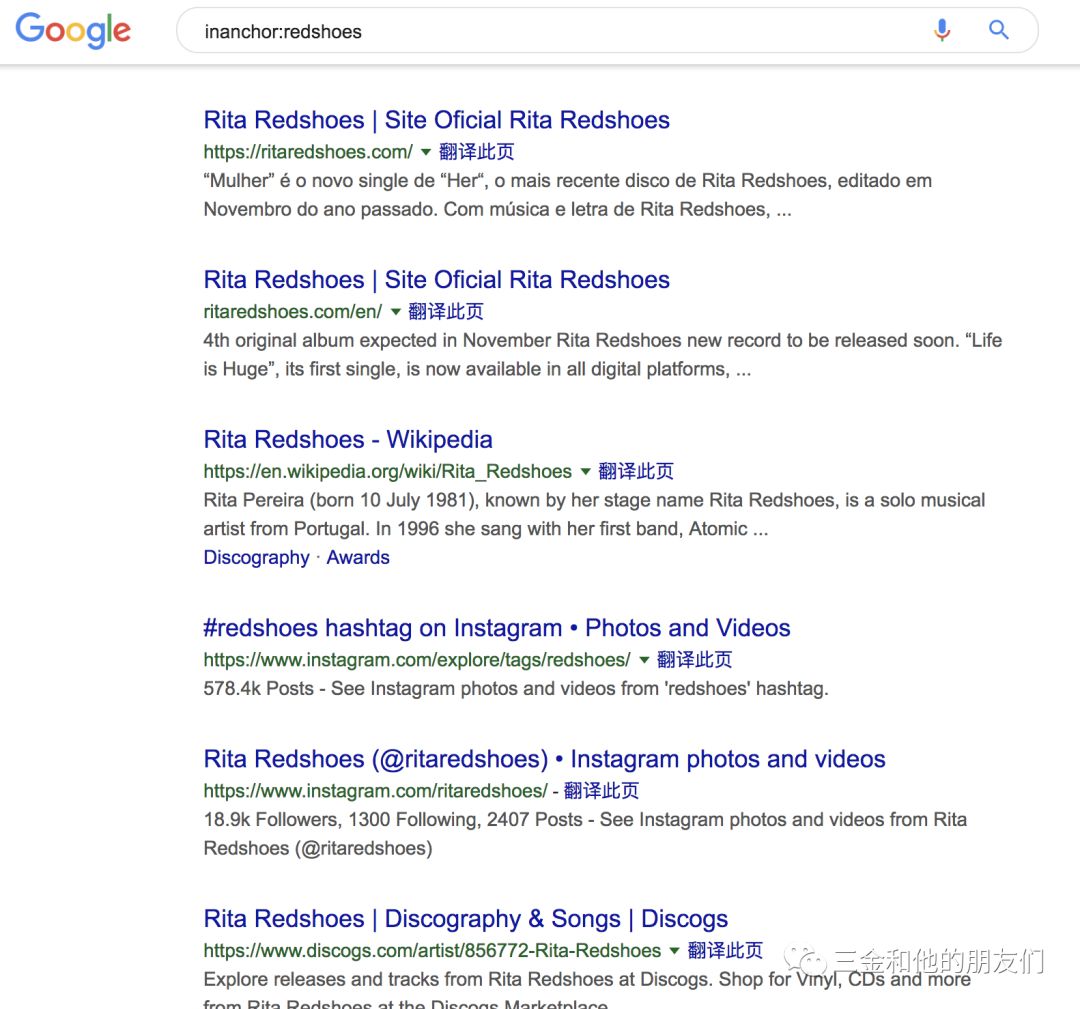Open Rita Redshoes - Wikipedia result

[x=348, y=439]
